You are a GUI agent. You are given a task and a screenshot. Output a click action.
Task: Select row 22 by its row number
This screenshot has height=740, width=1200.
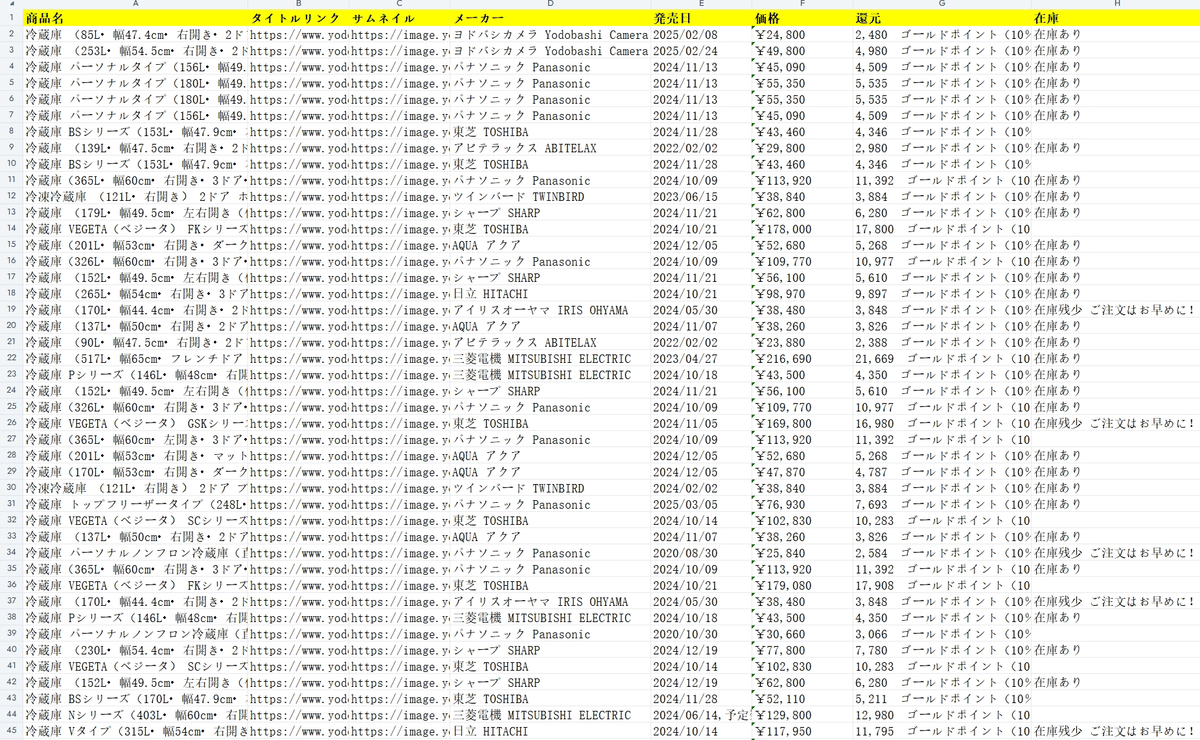(11, 359)
